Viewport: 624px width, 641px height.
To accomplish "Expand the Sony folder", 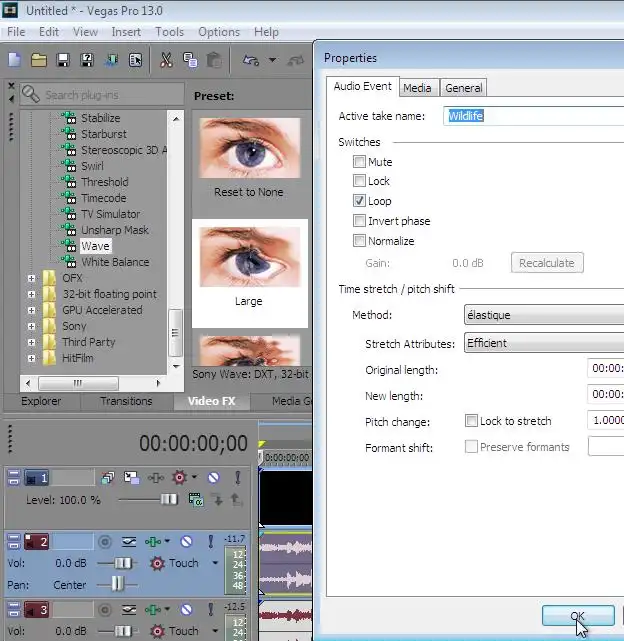I will coord(31,326).
